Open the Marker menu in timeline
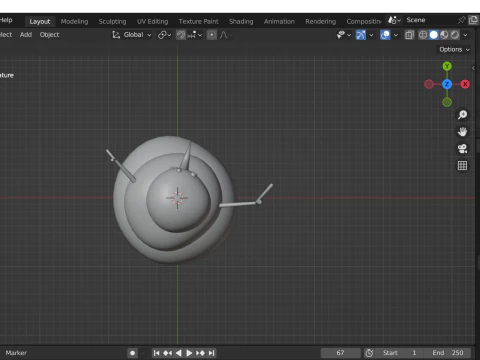Image resolution: width=480 pixels, height=360 pixels. 16,353
